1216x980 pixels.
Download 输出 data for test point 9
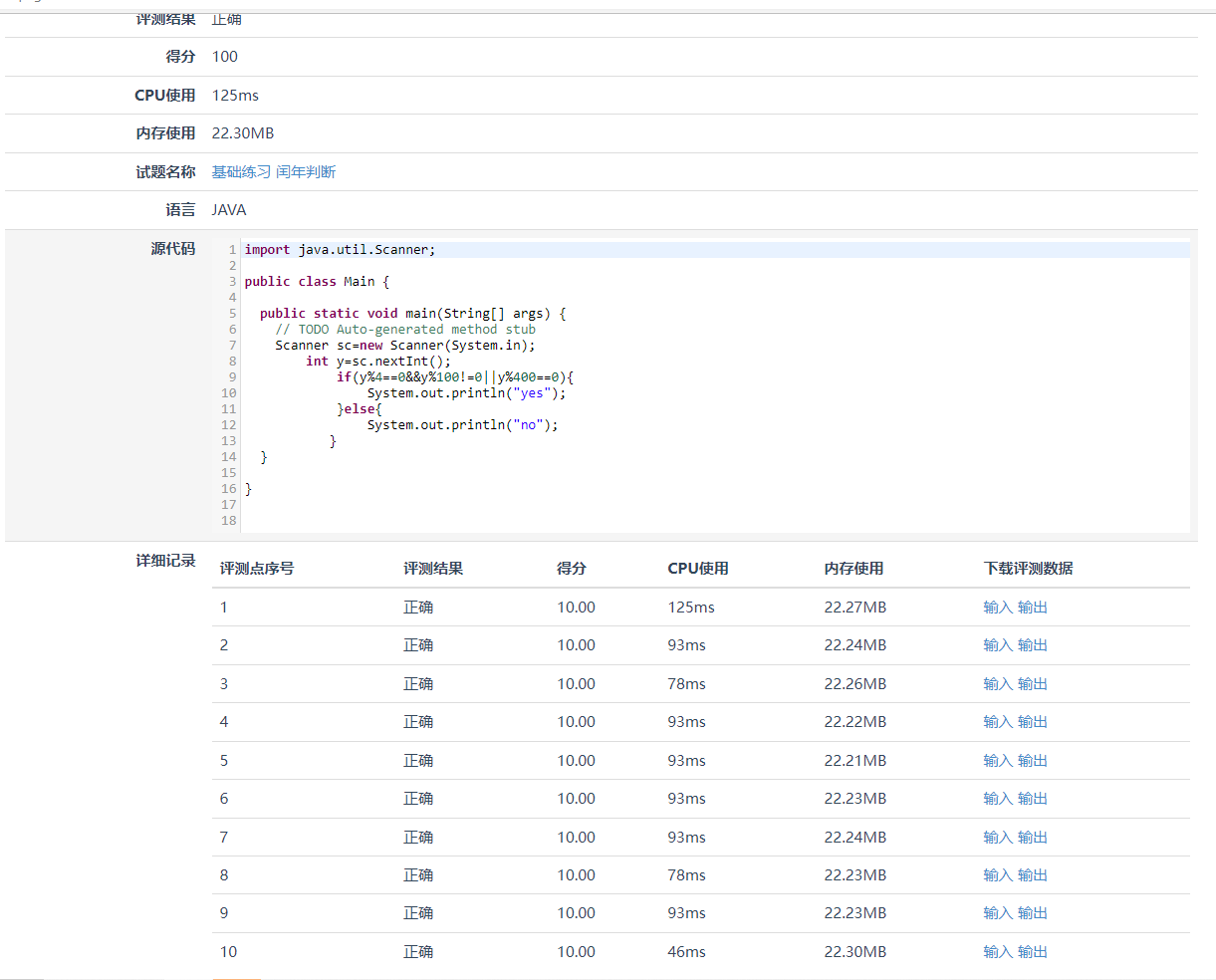[1033, 913]
